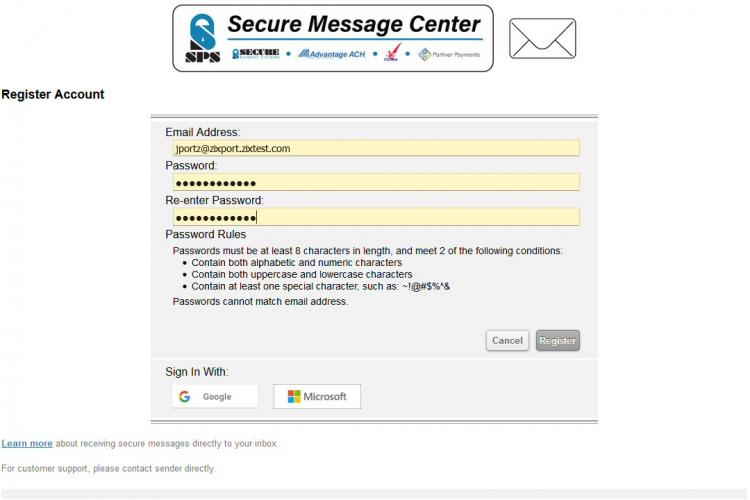Click the Re-enter Password label
The width and height of the screenshot is (750, 500).
214,200
